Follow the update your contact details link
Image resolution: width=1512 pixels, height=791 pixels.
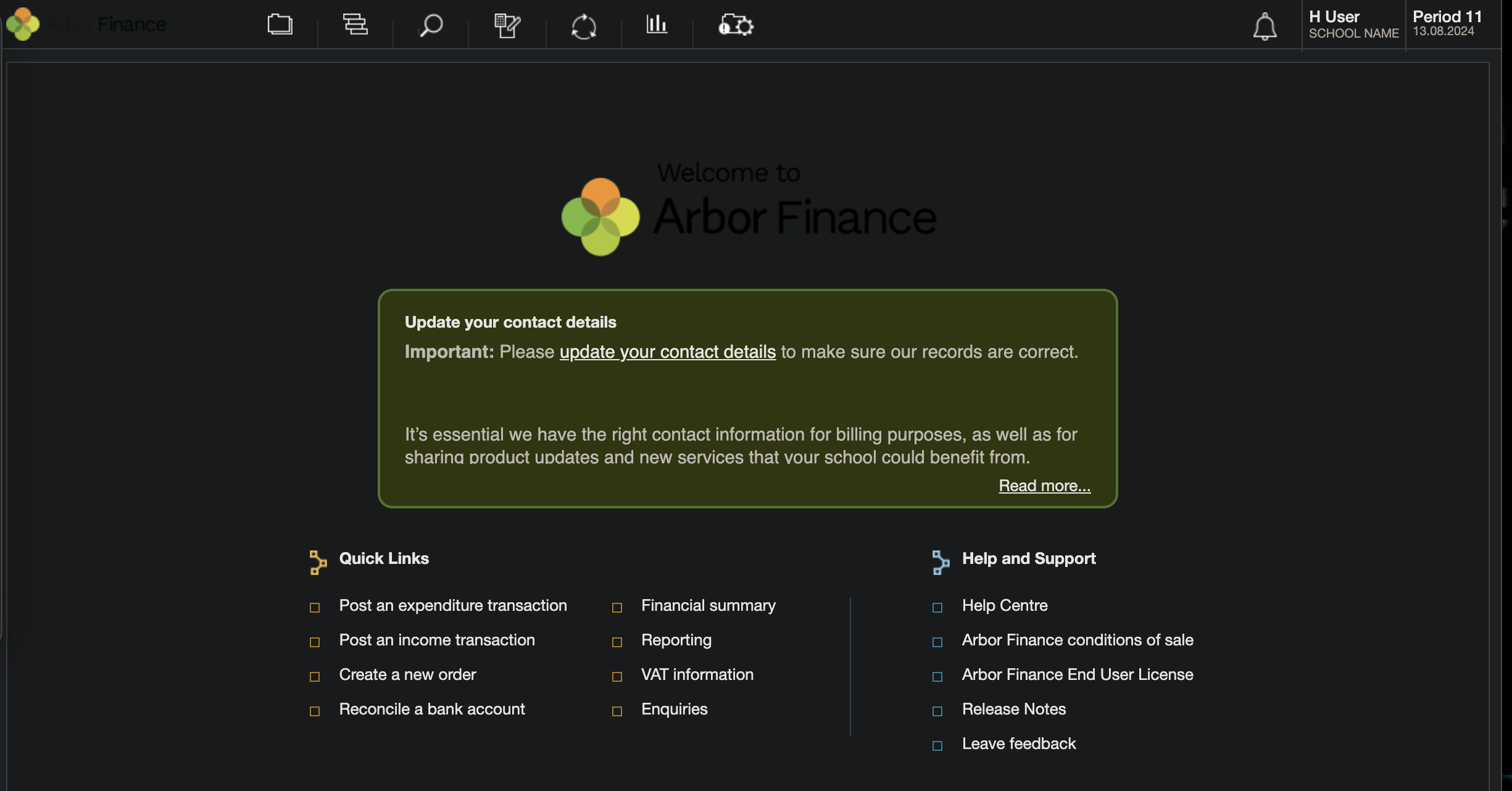pos(667,352)
